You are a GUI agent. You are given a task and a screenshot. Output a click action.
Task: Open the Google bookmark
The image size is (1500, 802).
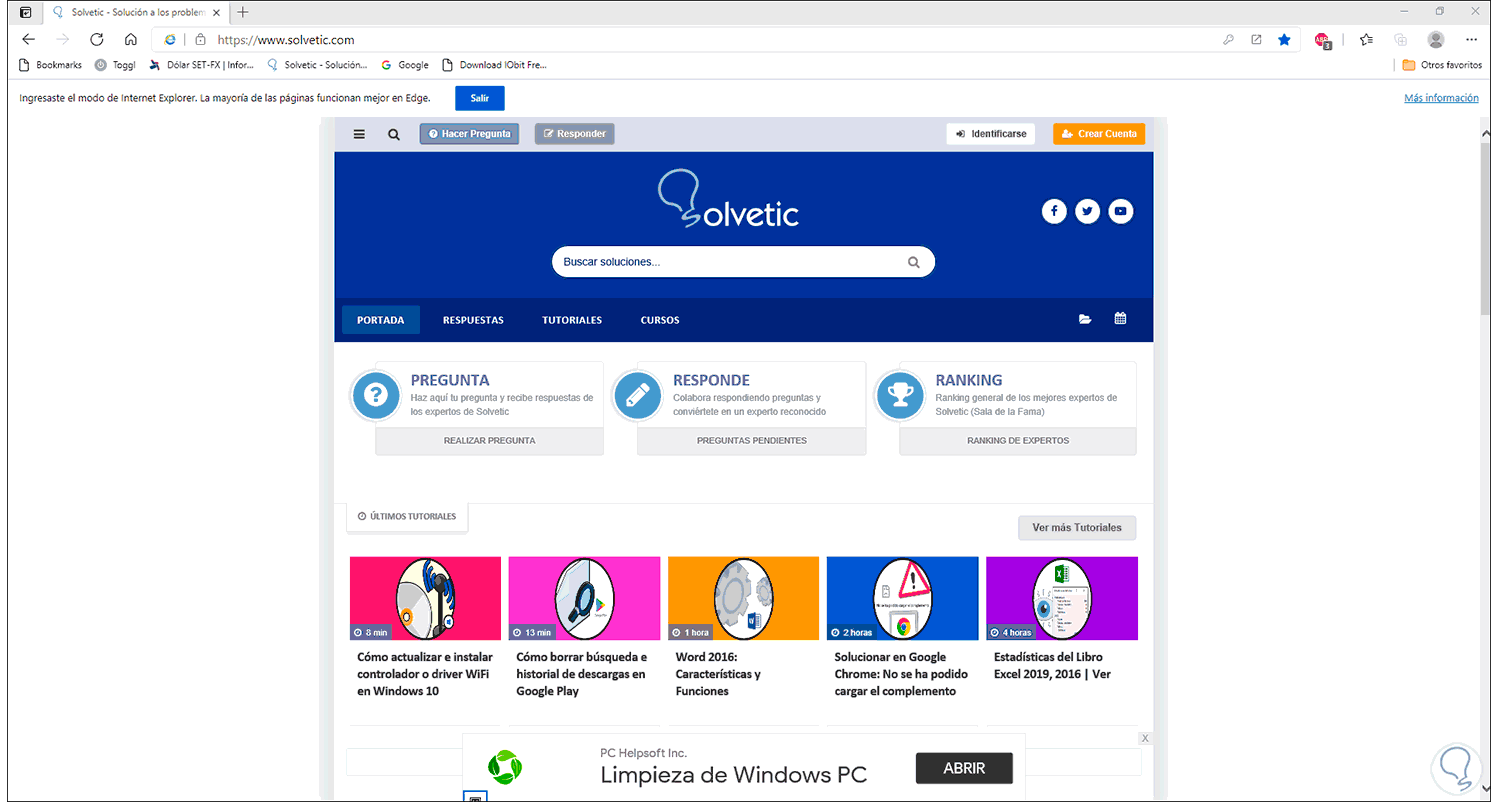pyautogui.click(x=405, y=65)
